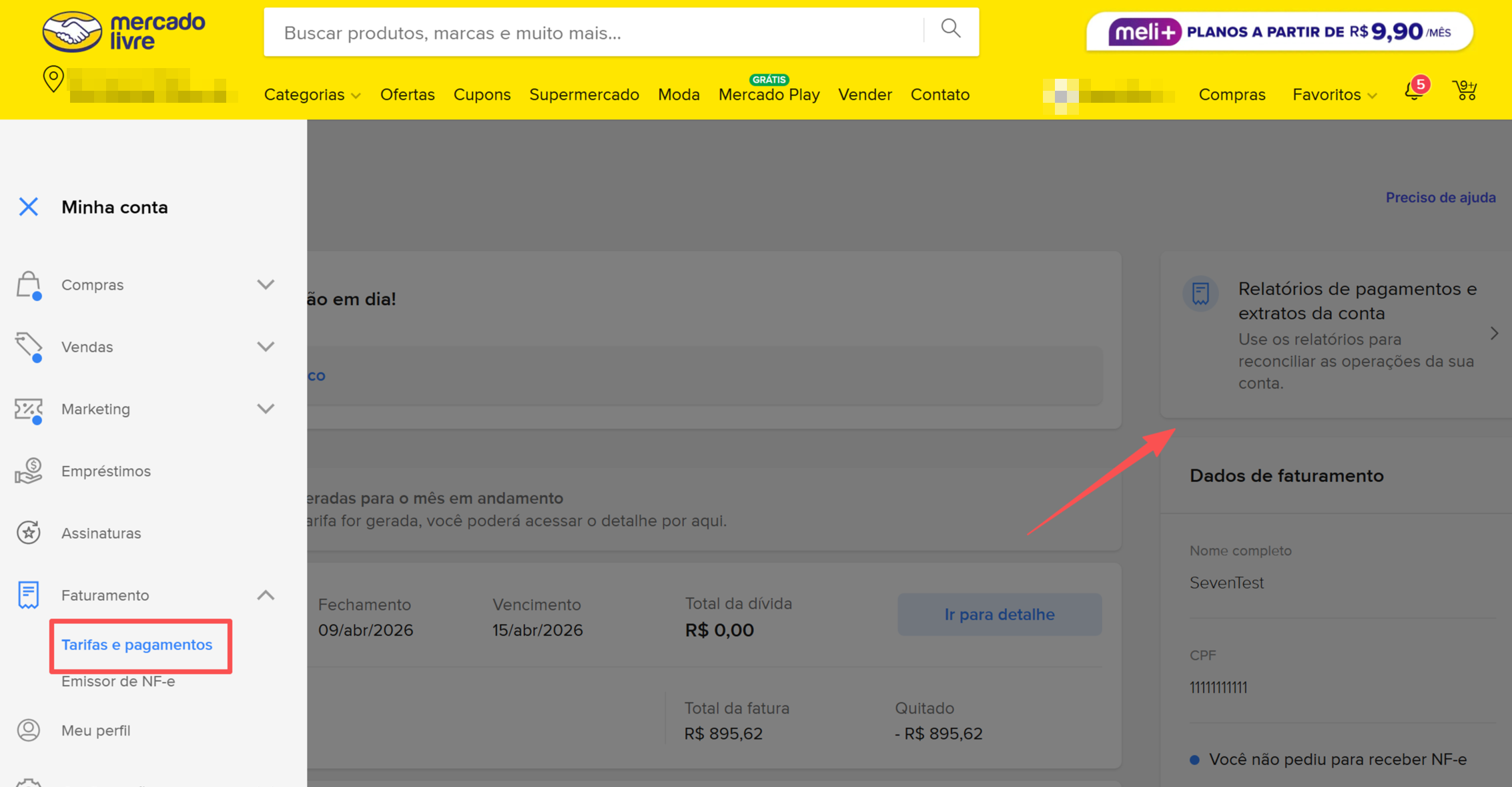
Task: Click the Vendas tag icon
Action: pos(29,347)
